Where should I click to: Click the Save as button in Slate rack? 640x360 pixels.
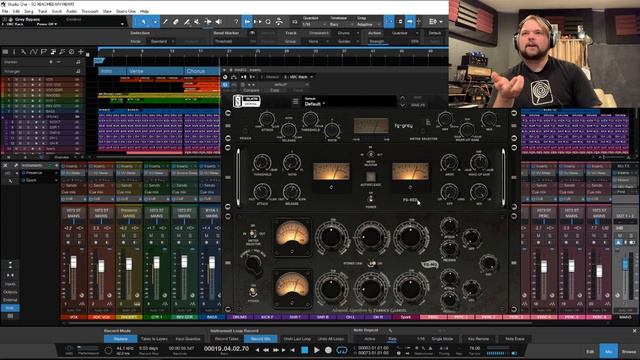[418, 105]
